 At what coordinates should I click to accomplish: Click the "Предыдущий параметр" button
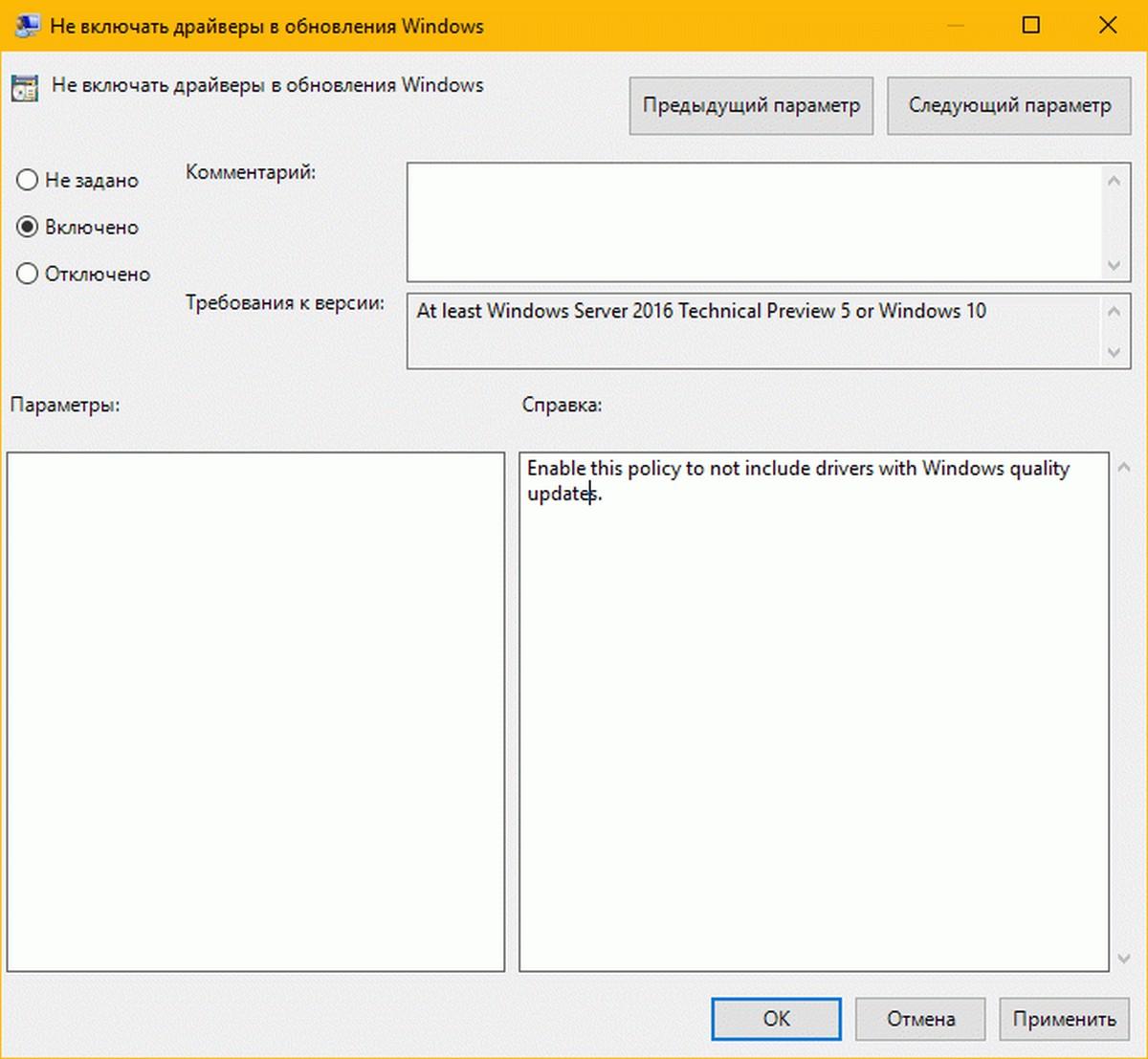[x=751, y=105]
